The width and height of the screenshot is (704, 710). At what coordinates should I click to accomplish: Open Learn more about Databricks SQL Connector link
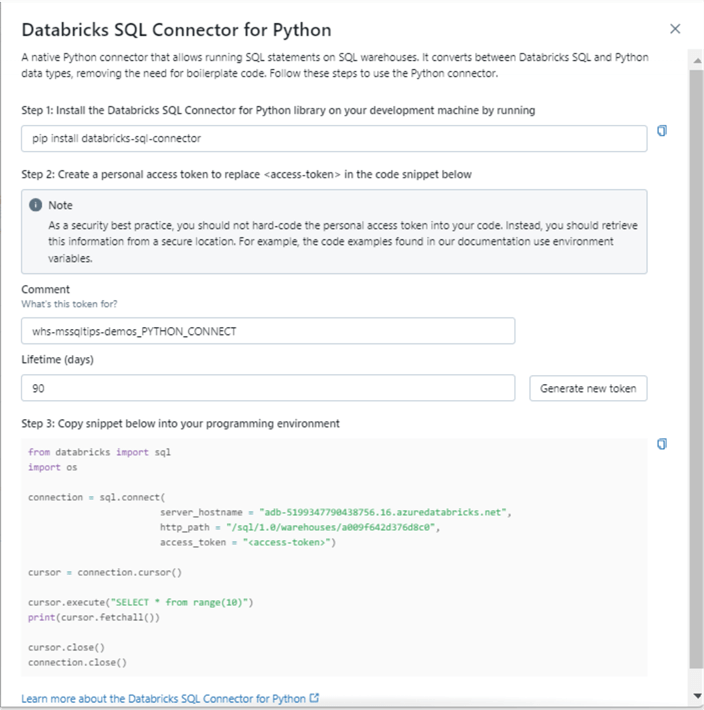164,698
